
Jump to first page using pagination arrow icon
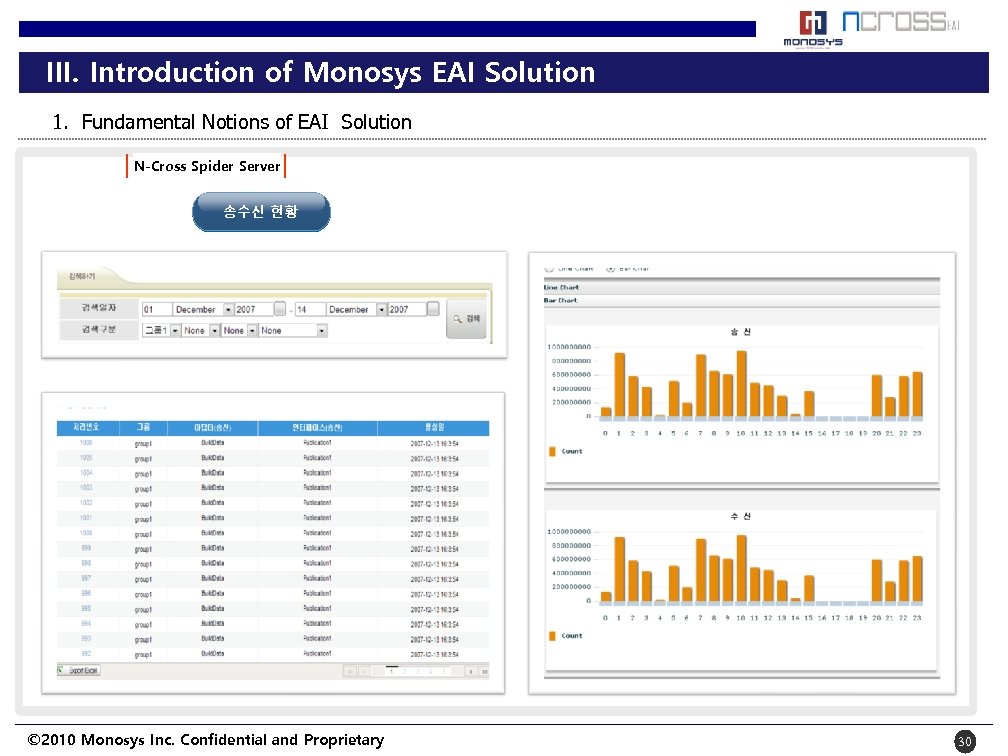coord(350,672)
